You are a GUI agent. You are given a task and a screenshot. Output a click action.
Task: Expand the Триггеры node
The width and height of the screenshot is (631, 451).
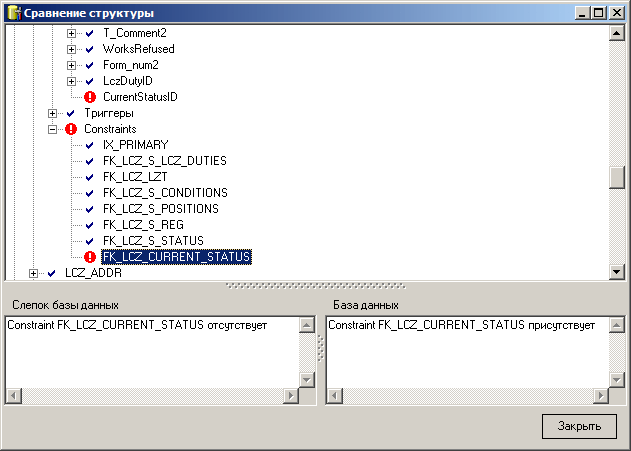[x=52, y=113]
